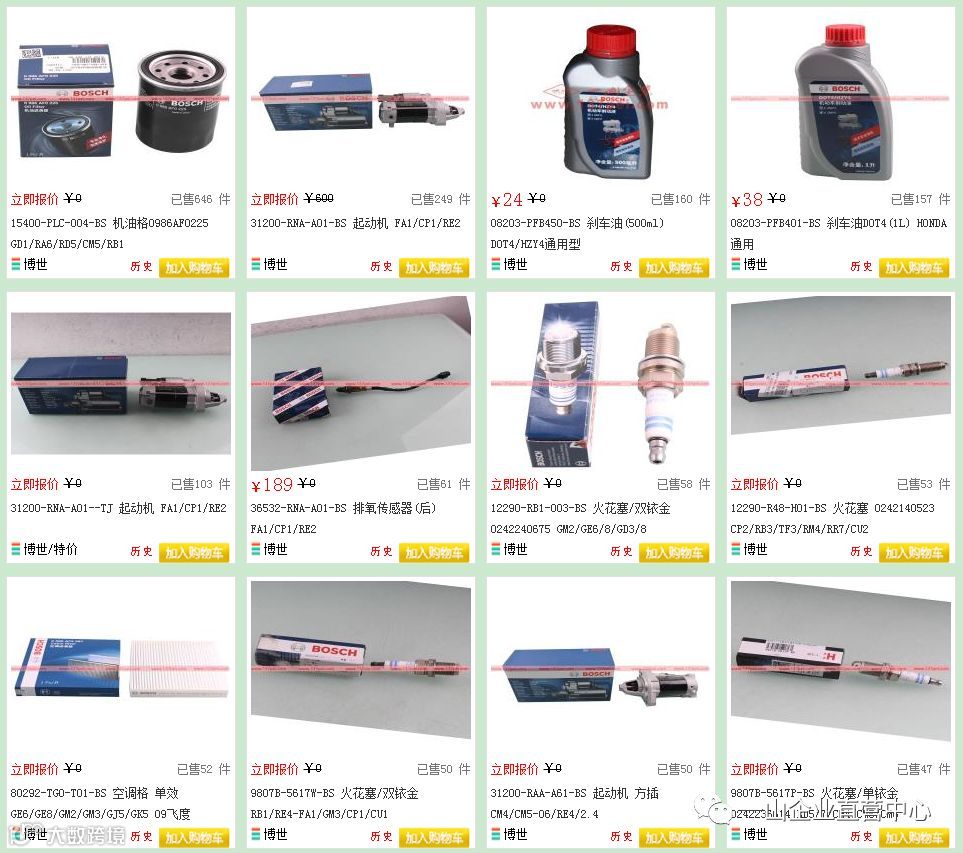The width and height of the screenshot is (963, 853).
Task: Click the green list icon on spark plug 12290-R48-H01-BS
Action: tap(736, 550)
